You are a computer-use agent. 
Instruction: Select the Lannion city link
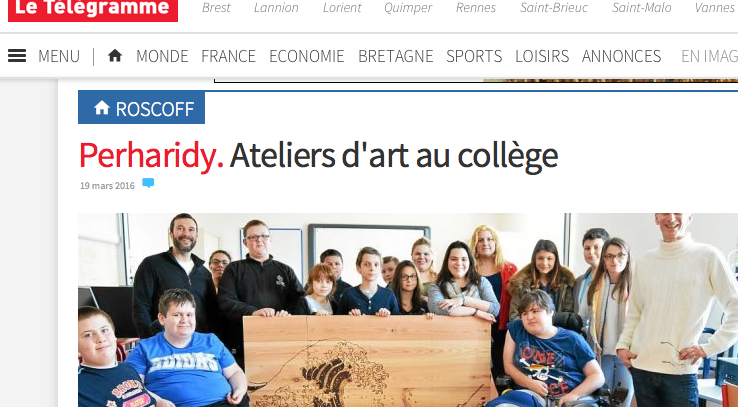pyautogui.click(x=276, y=8)
